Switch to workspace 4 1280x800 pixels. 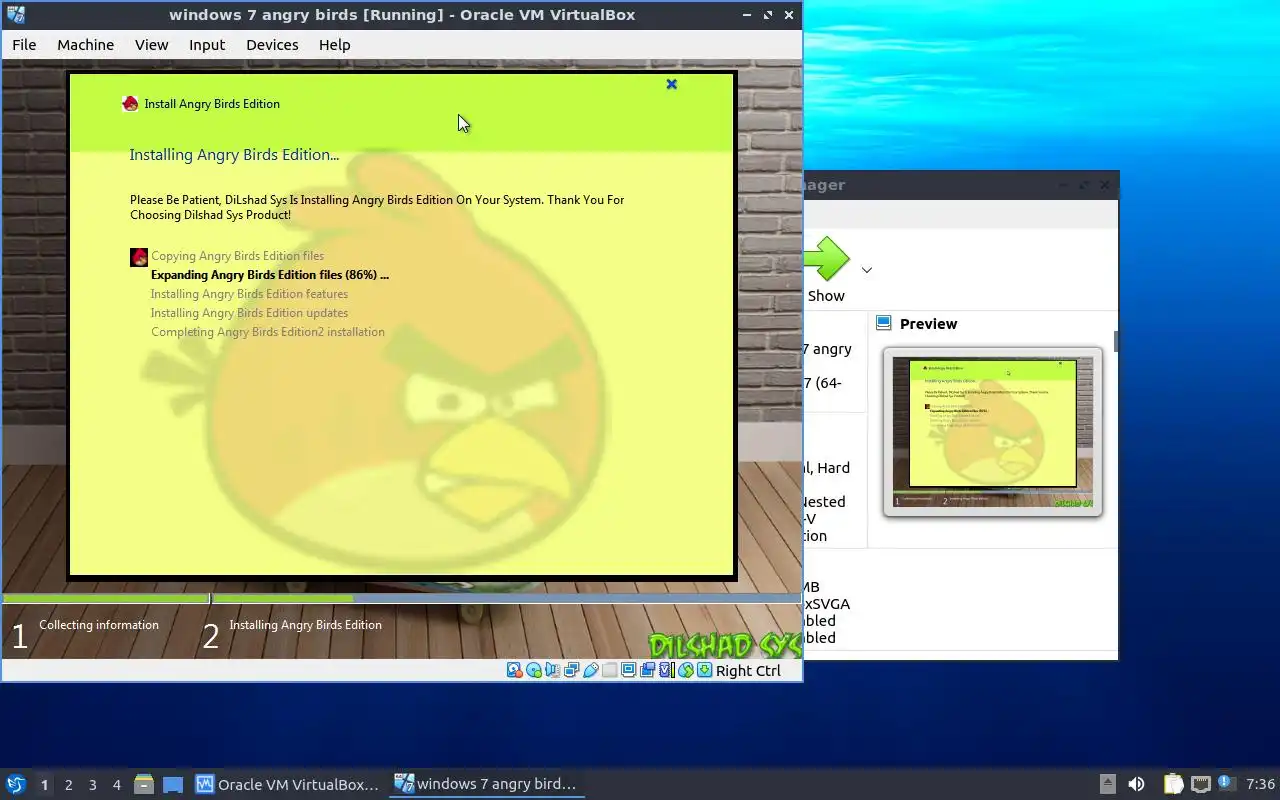(117, 785)
